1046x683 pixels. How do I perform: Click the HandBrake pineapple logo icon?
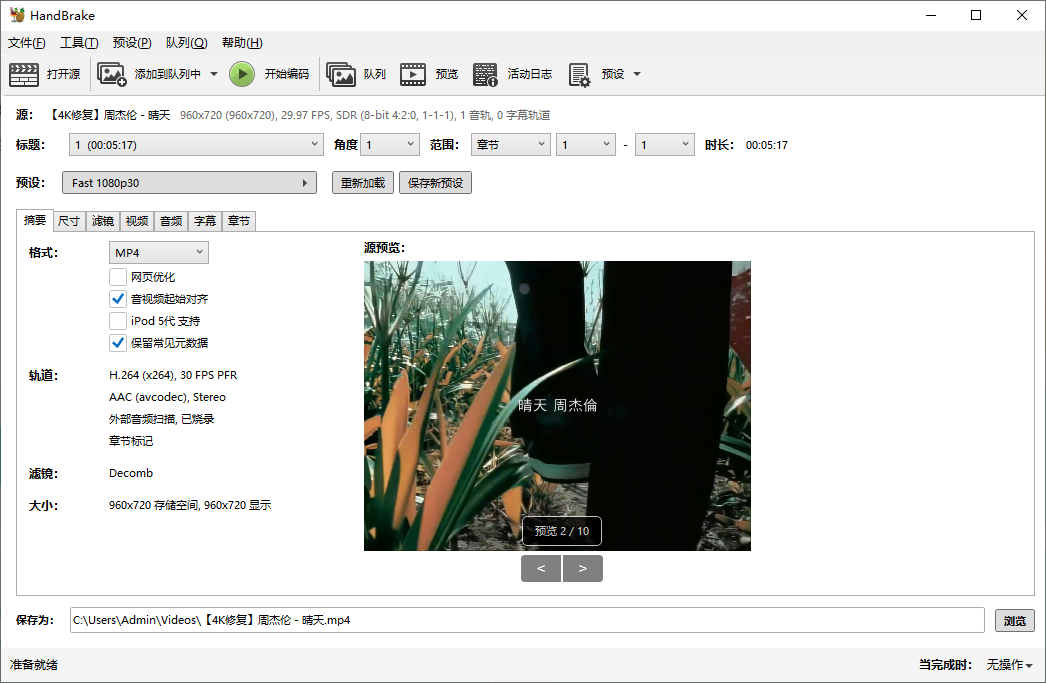pyautogui.click(x=17, y=14)
